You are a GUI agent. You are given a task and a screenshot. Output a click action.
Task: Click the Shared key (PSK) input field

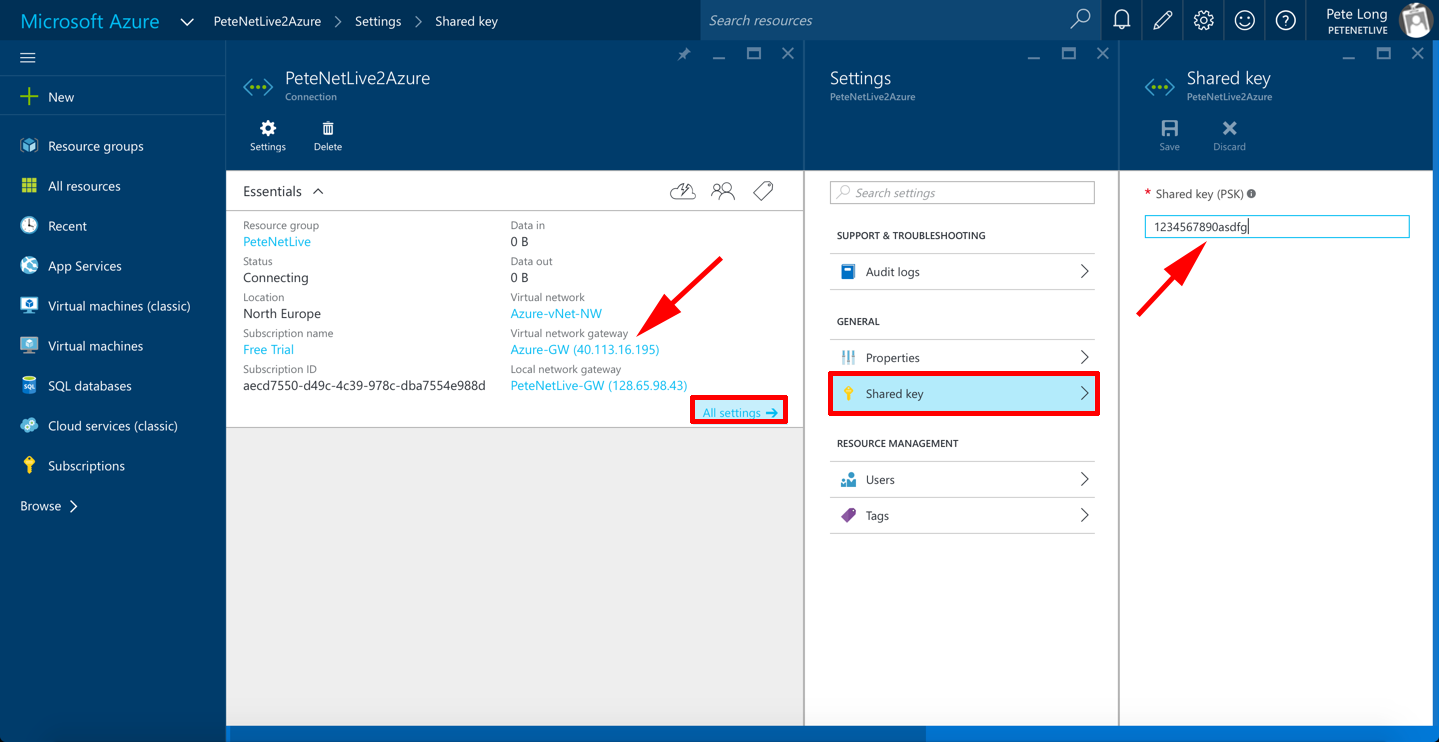(1277, 227)
